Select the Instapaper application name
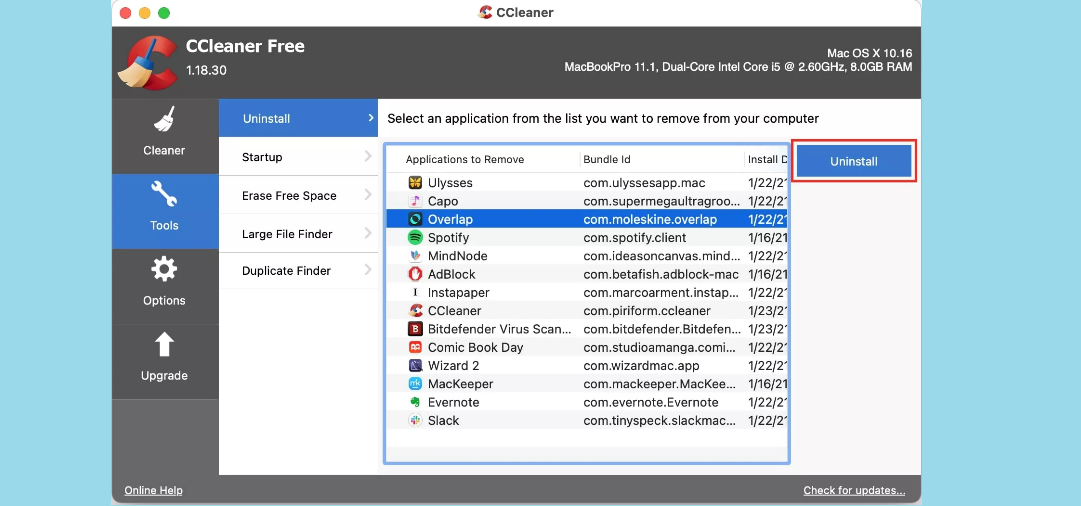1081x506 pixels. pos(458,292)
